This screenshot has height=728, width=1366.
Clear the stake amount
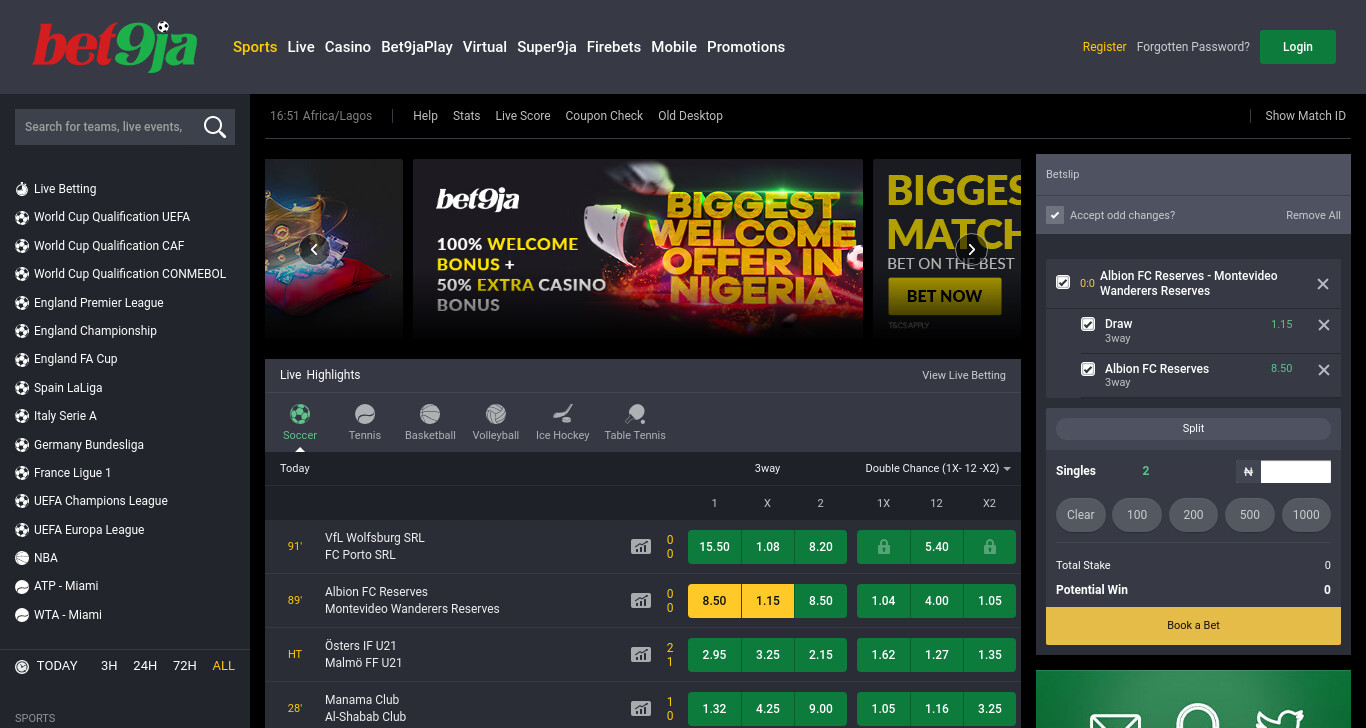(1081, 515)
